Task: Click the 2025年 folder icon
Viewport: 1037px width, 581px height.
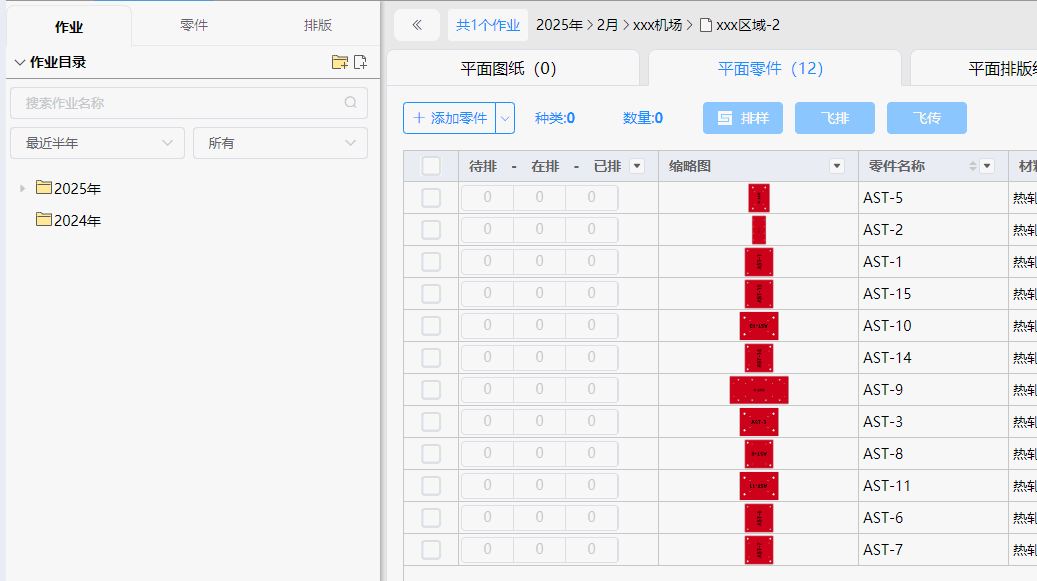Action: [x=44, y=188]
